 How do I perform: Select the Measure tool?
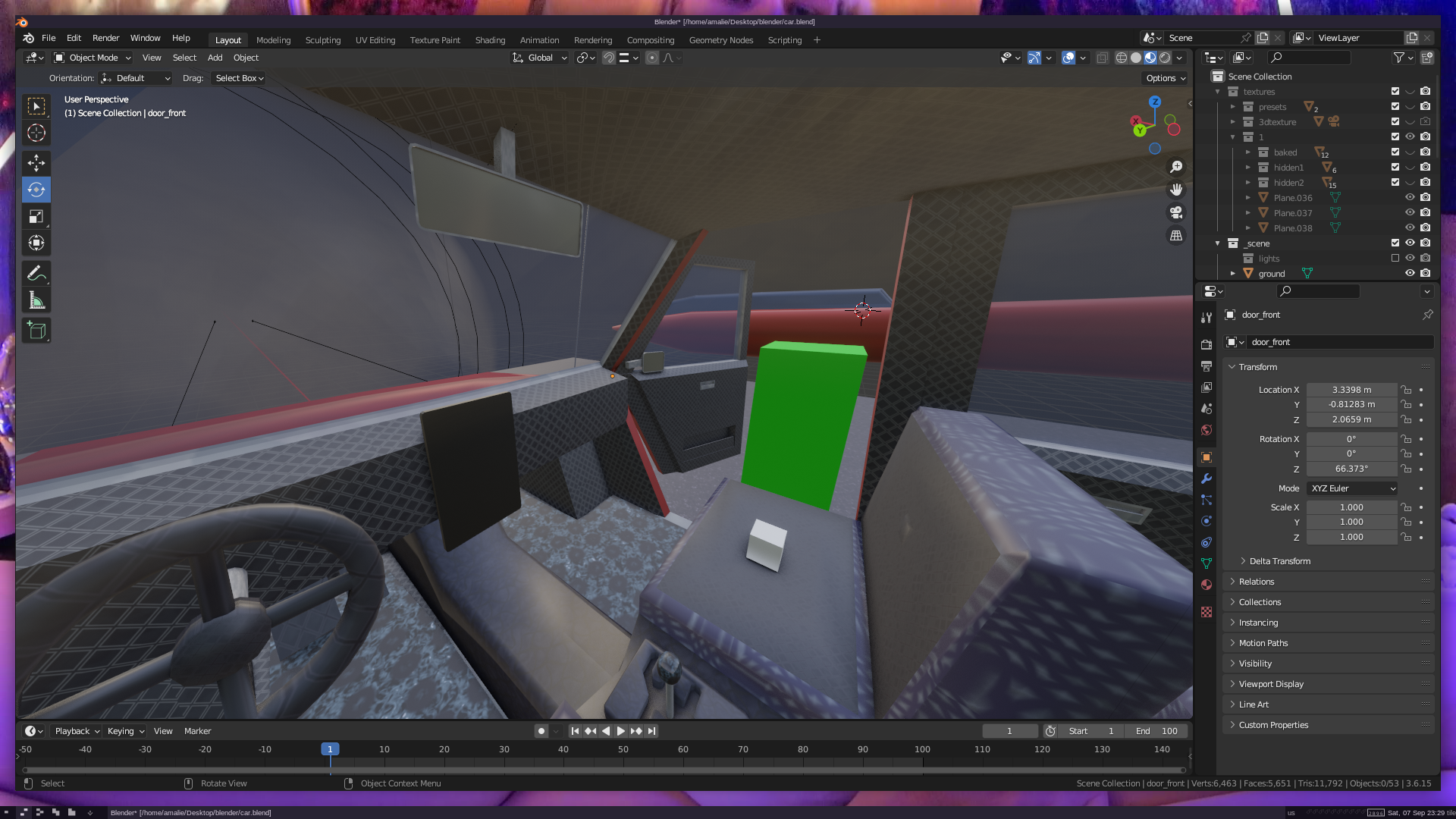click(x=36, y=301)
